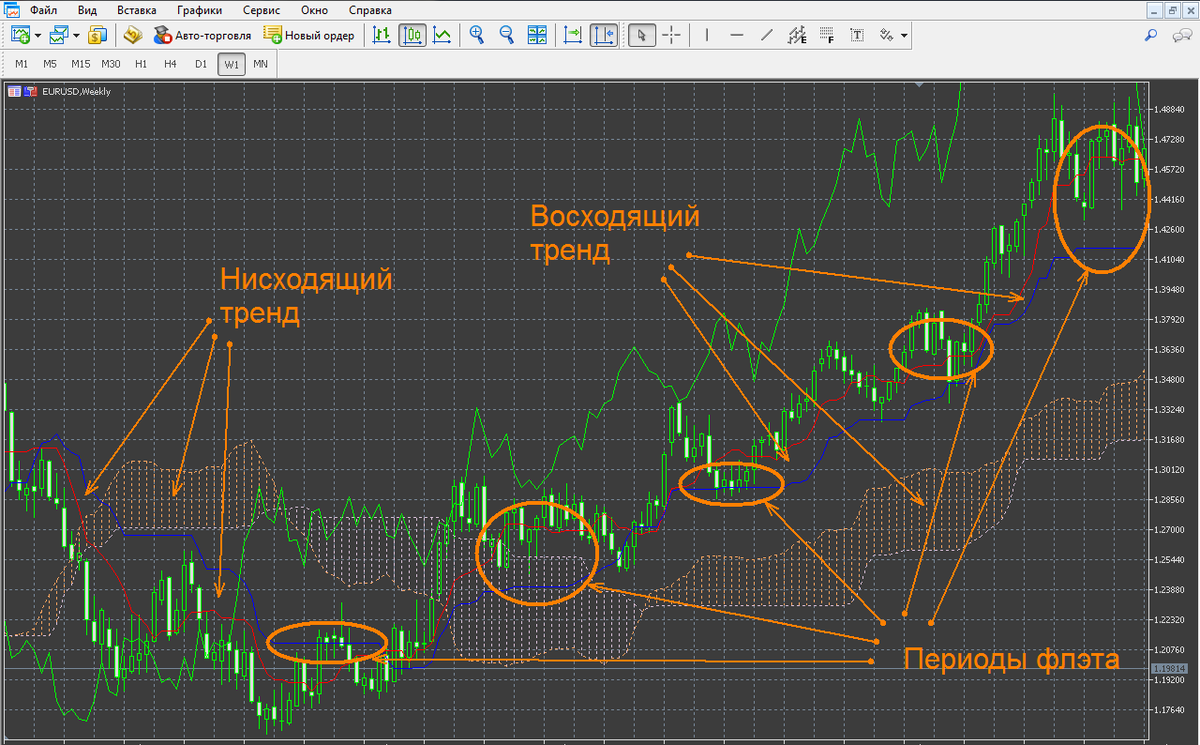Activate the standard arrow cursor
Image resolution: width=1200 pixels, height=745 pixels.
pyautogui.click(x=642, y=35)
